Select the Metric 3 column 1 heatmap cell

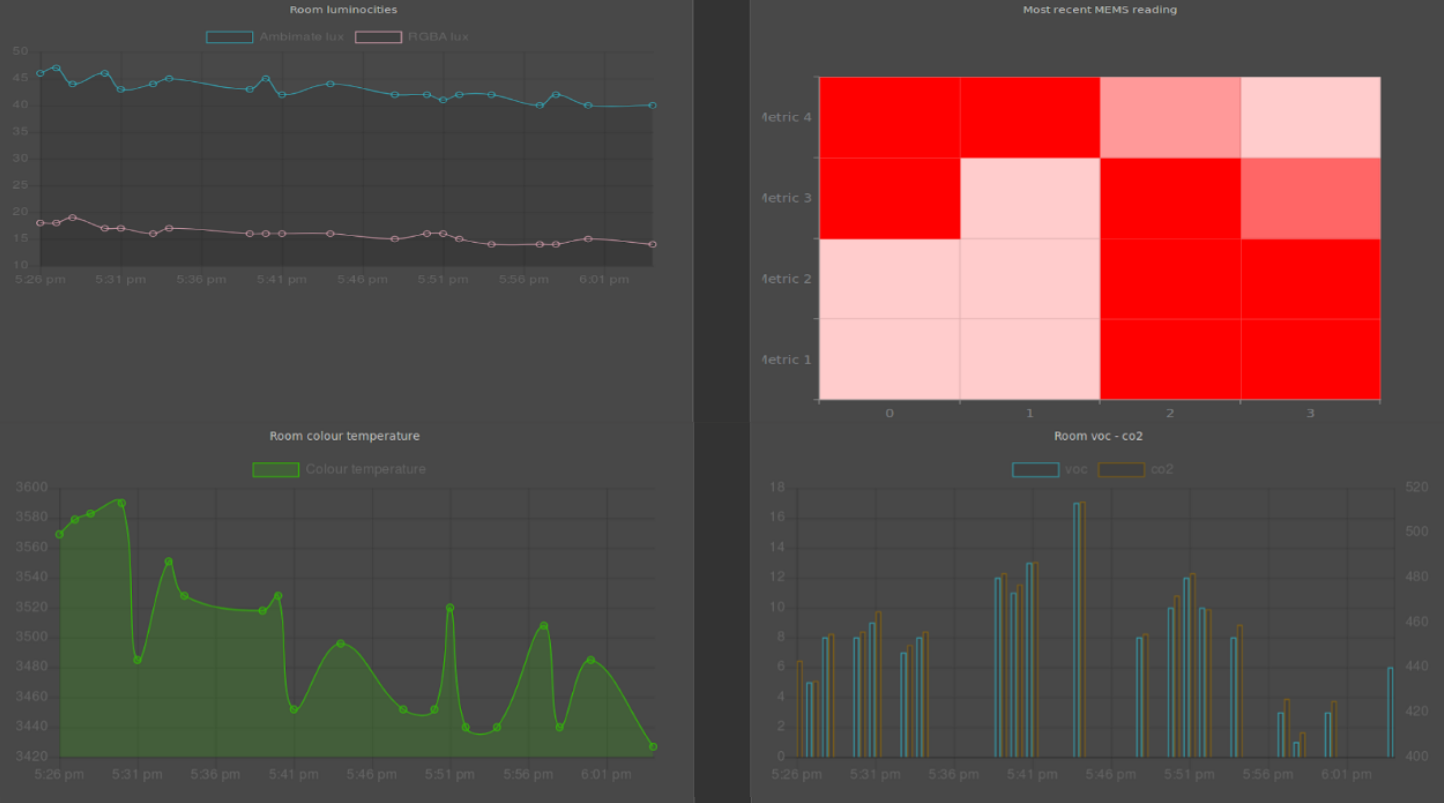[x=1030, y=198]
